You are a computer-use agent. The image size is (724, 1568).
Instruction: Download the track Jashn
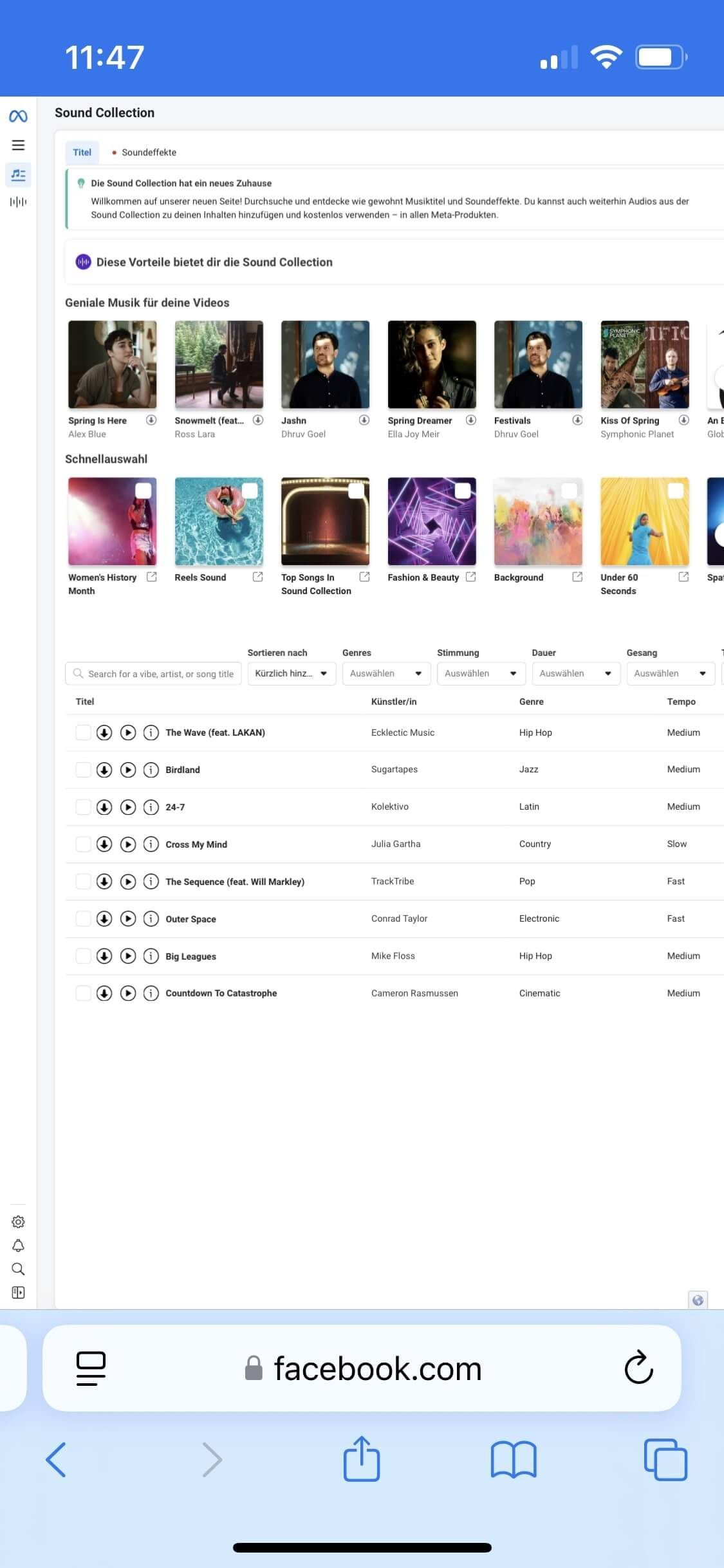click(x=364, y=420)
